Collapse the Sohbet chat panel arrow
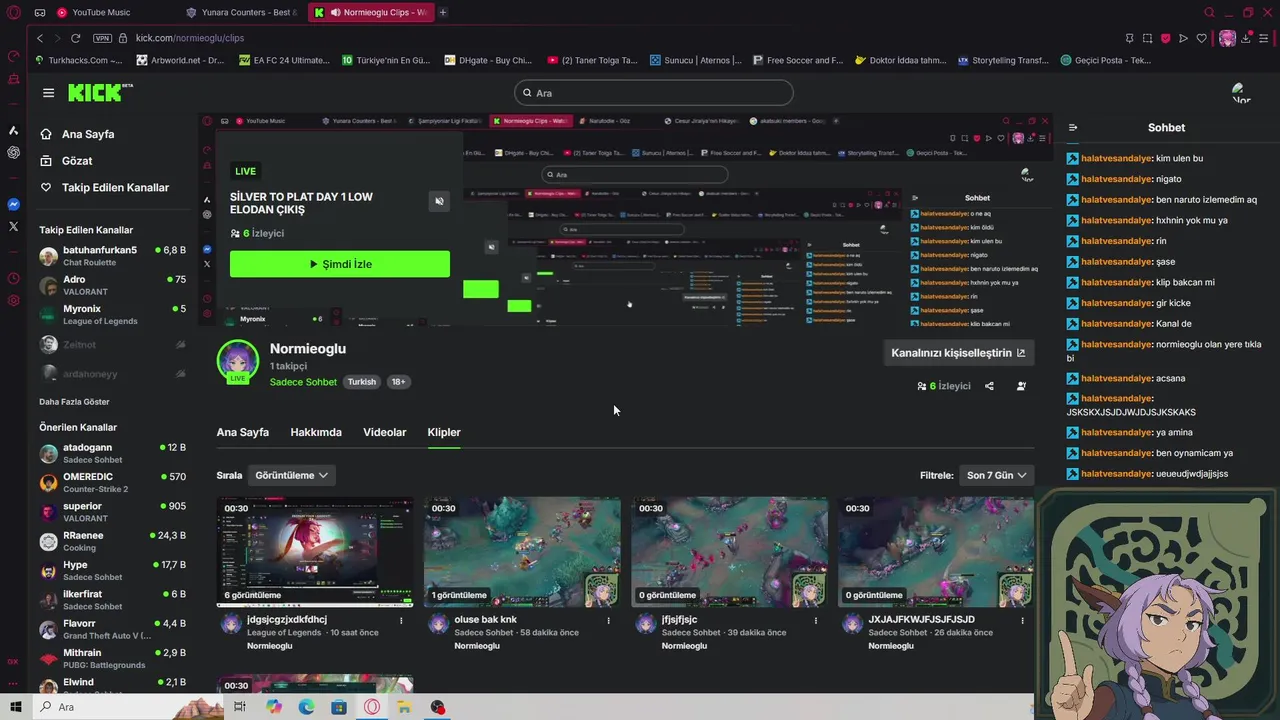Image resolution: width=1280 pixels, height=720 pixels. [1073, 128]
